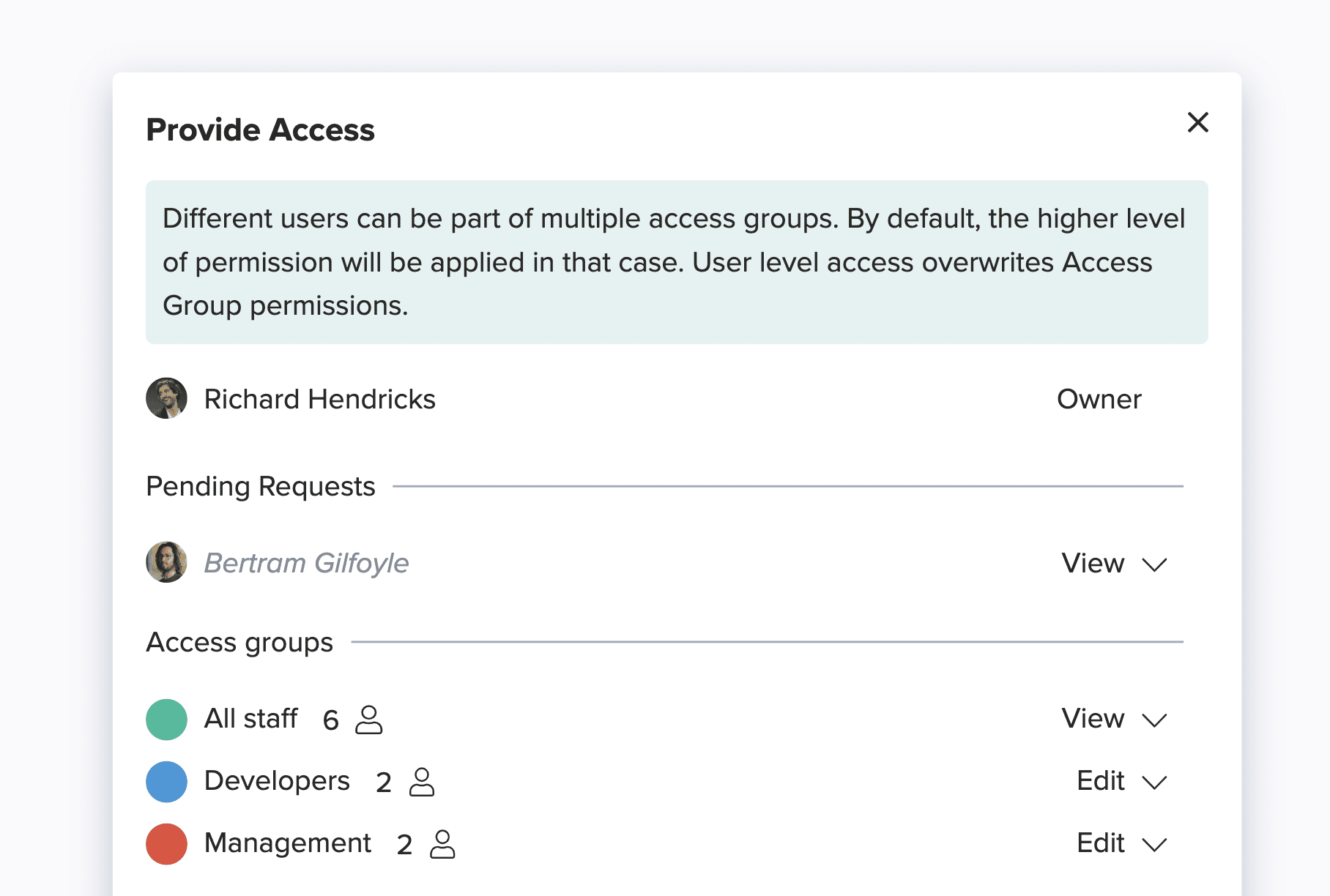Select the Bertram Gilfoyle pending name
Image resolution: width=1330 pixels, height=896 pixels.
click(306, 563)
